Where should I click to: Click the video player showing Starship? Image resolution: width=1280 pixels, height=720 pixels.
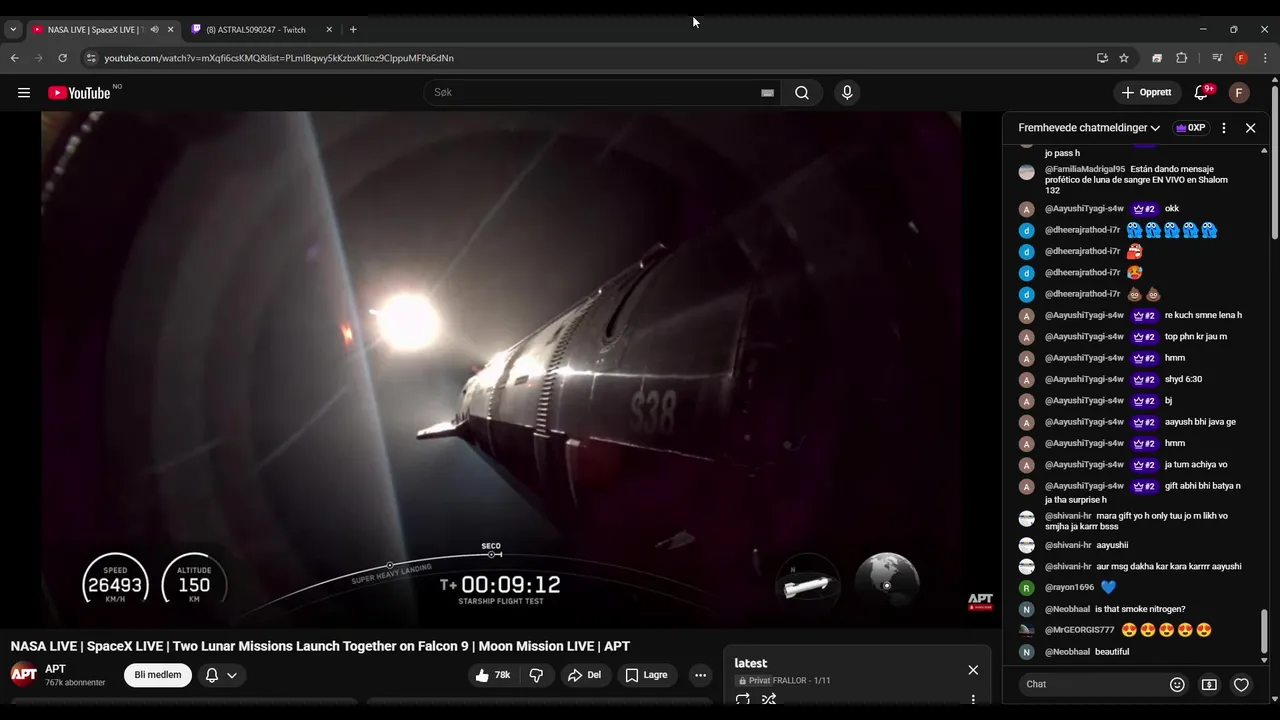pyautogui.click(x=501, y=370)
